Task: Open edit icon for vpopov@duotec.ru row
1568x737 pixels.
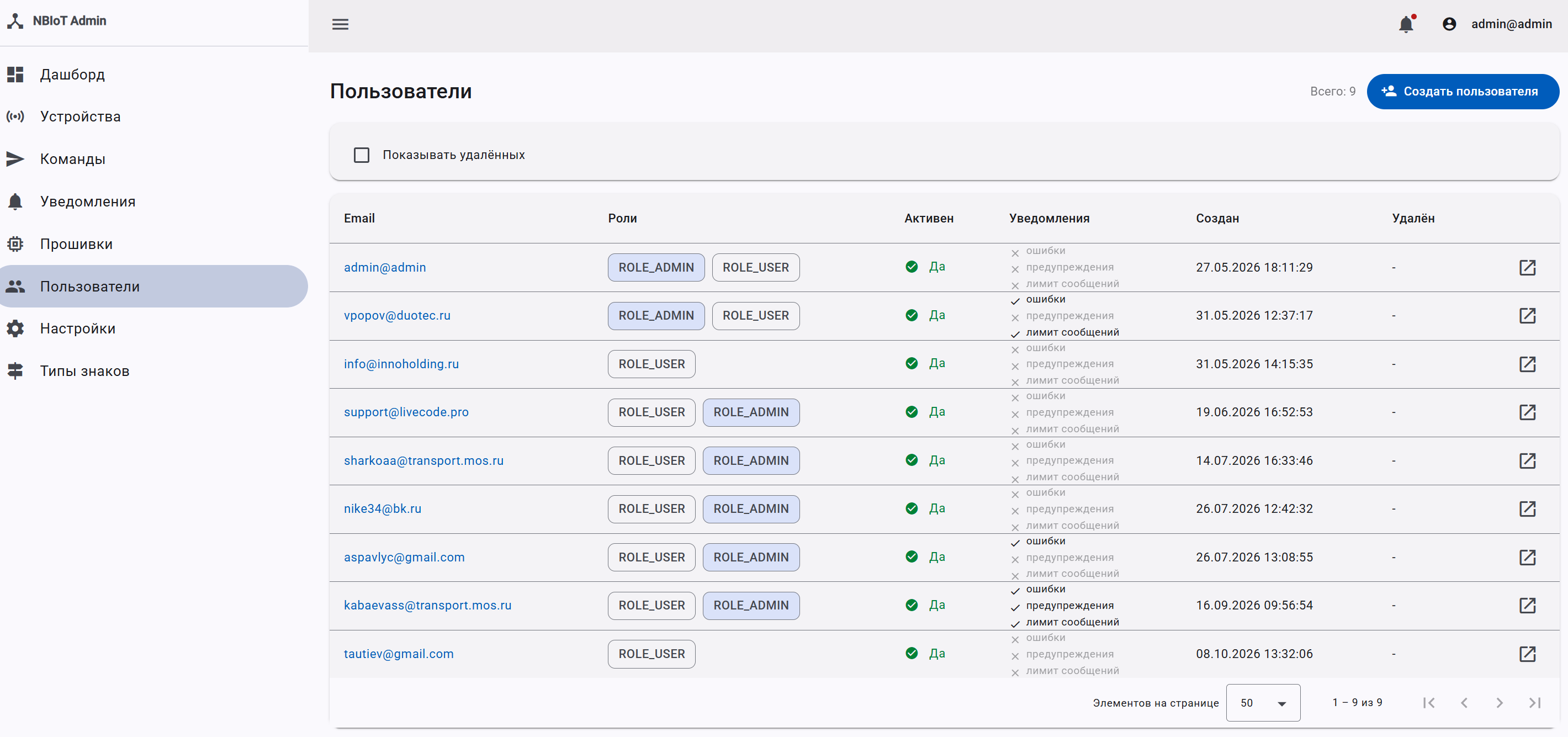Action: [1527, 315]
